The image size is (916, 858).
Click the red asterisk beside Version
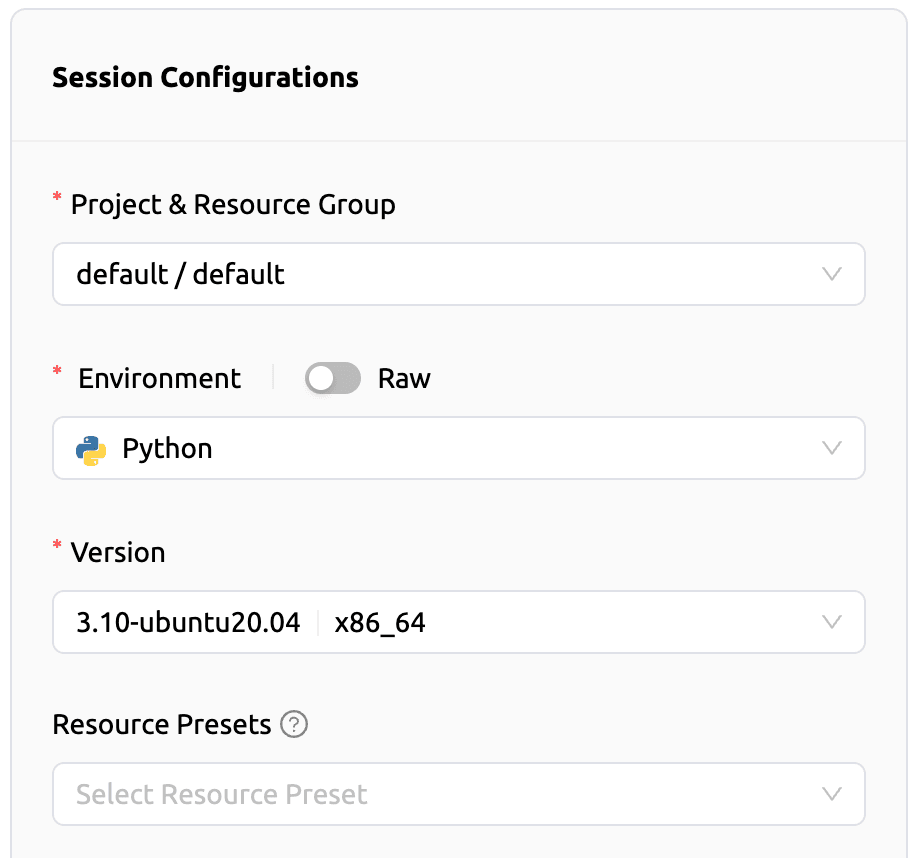pos(56,546)
